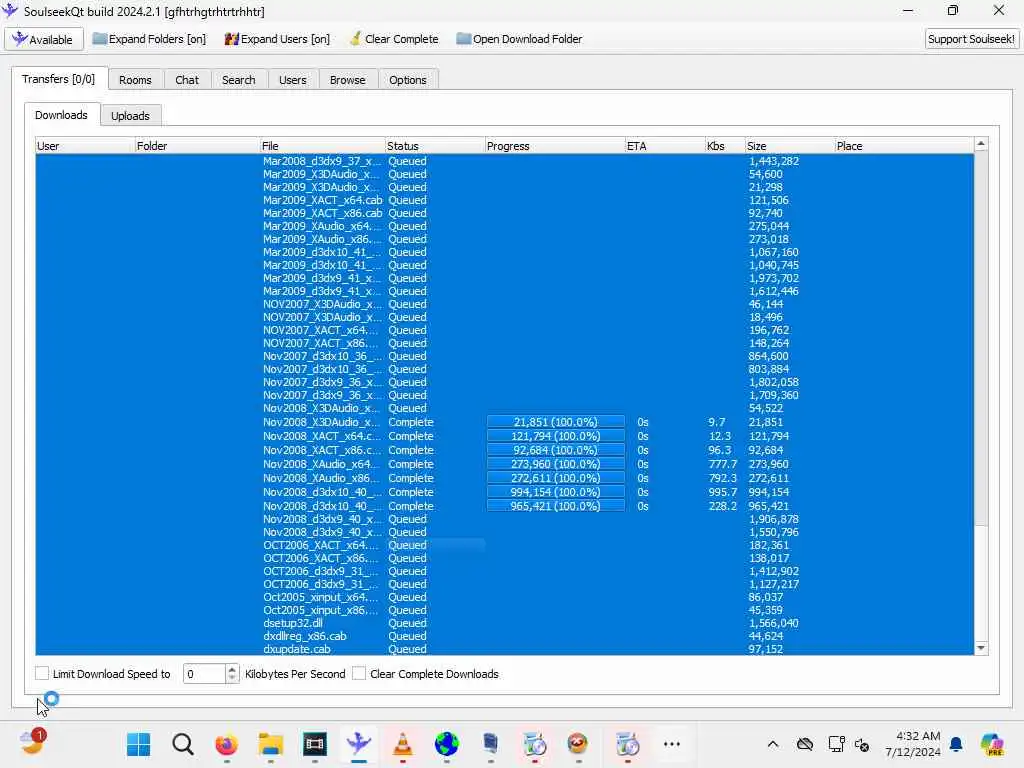Switch to the Uploads sub-tab
The width and height of the screenshot is (1024, 768).
(130, 116)
